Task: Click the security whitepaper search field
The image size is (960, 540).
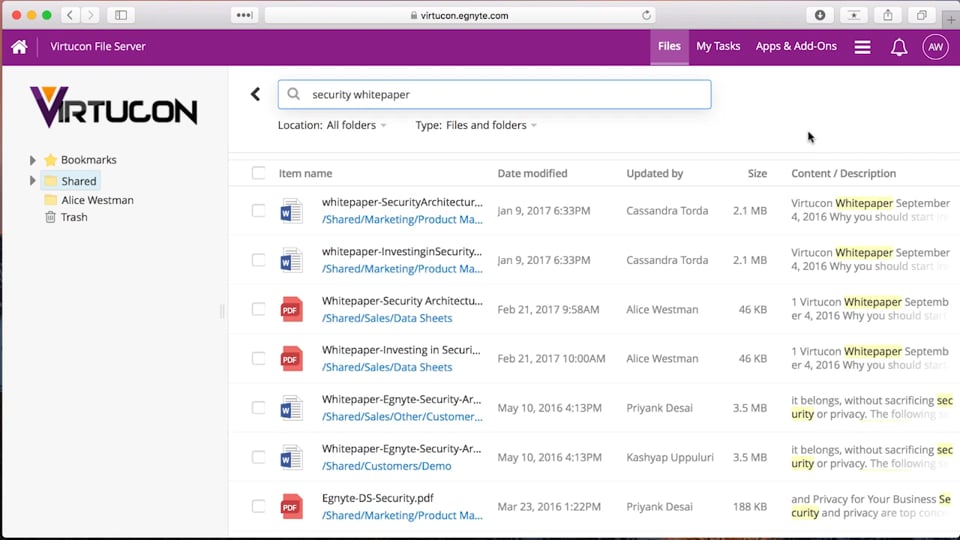Action: point(500,94)
